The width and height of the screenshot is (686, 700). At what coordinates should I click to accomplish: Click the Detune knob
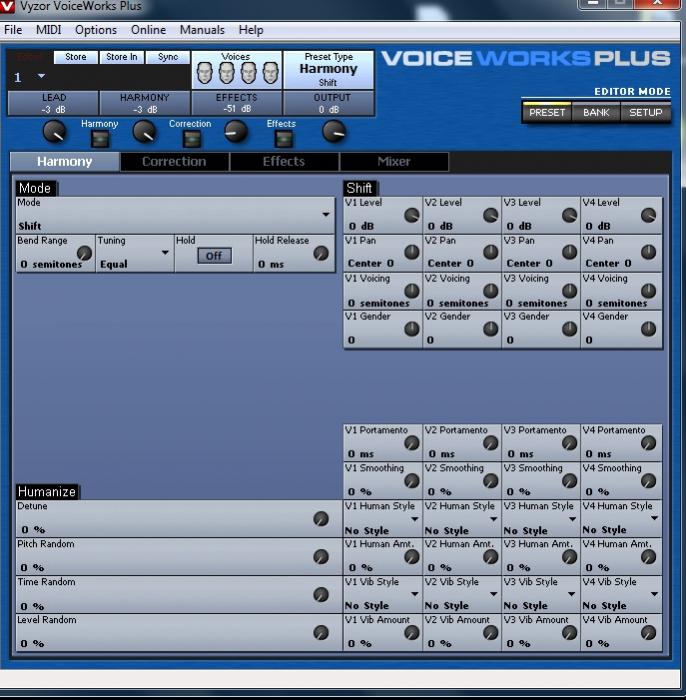321,519
